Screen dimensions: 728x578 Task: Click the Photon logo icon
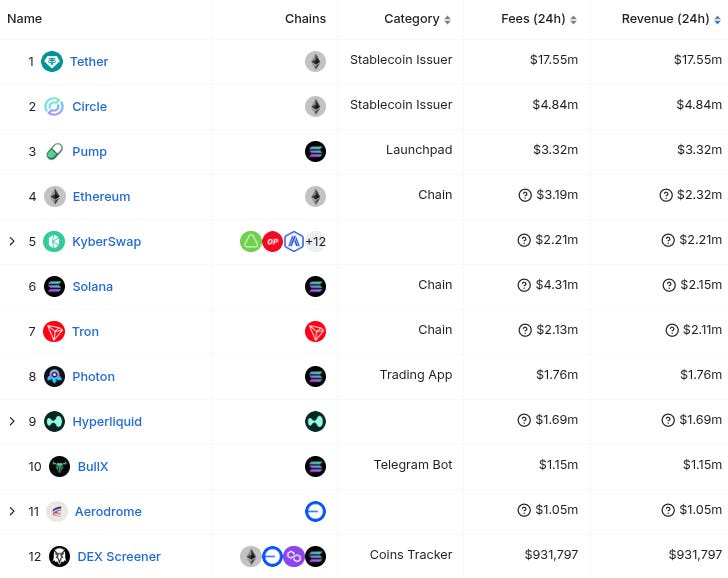pyautogui.click(x=54, y=377)
